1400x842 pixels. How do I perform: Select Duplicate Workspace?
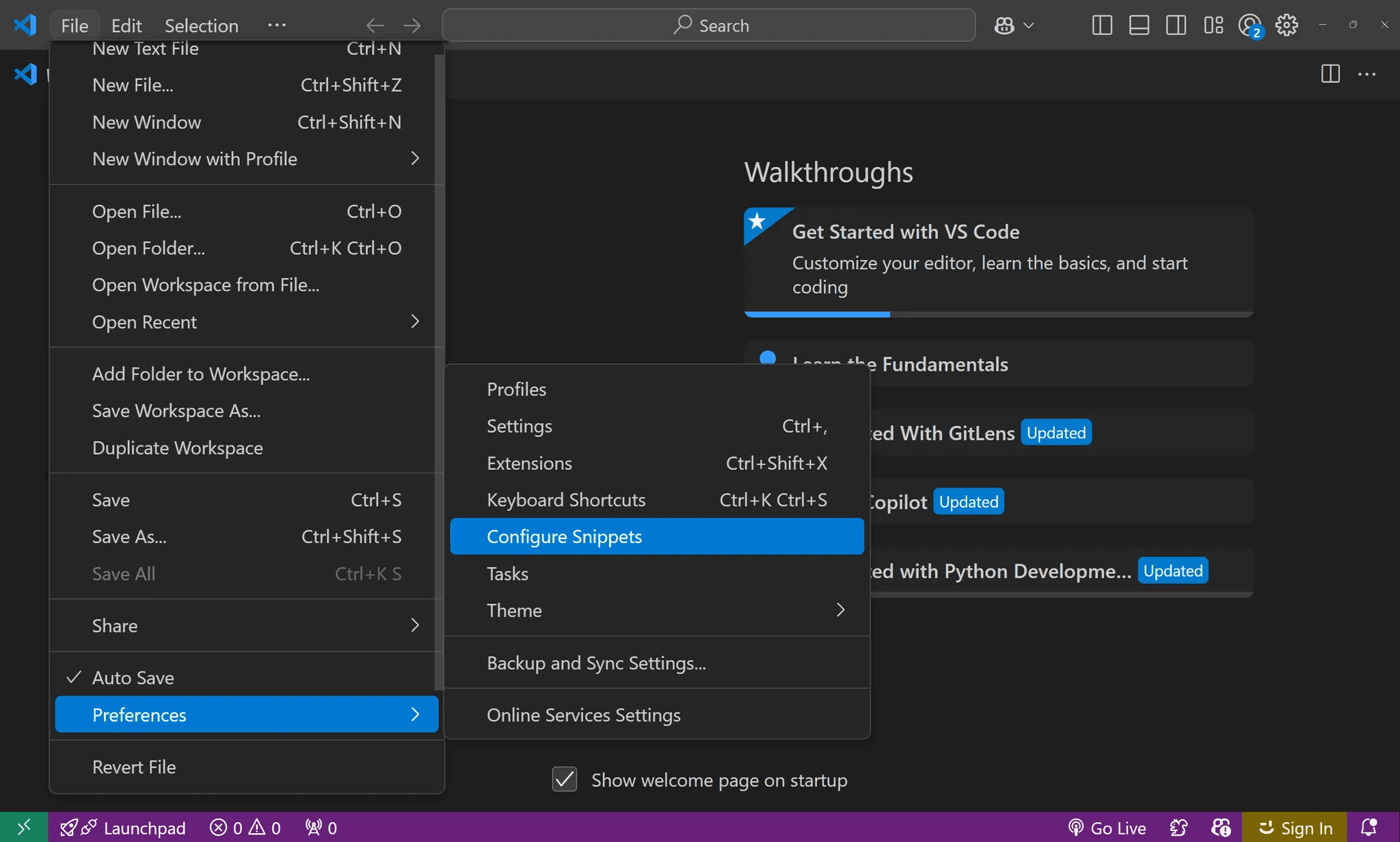[x=244, y=447]
